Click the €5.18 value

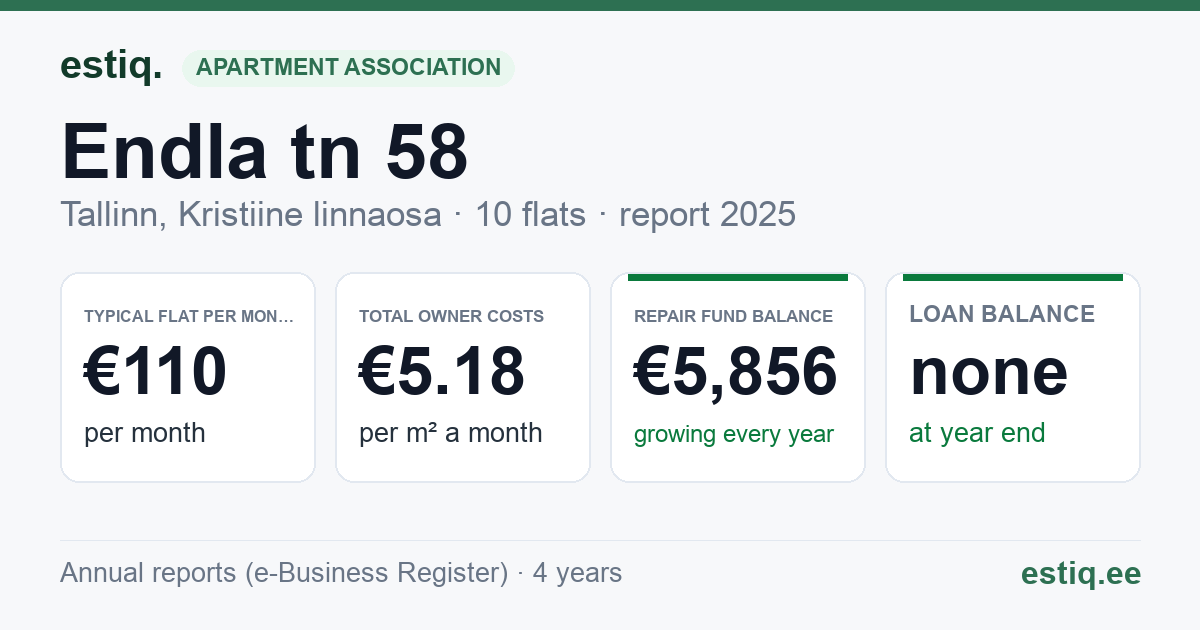coord(442,371)
